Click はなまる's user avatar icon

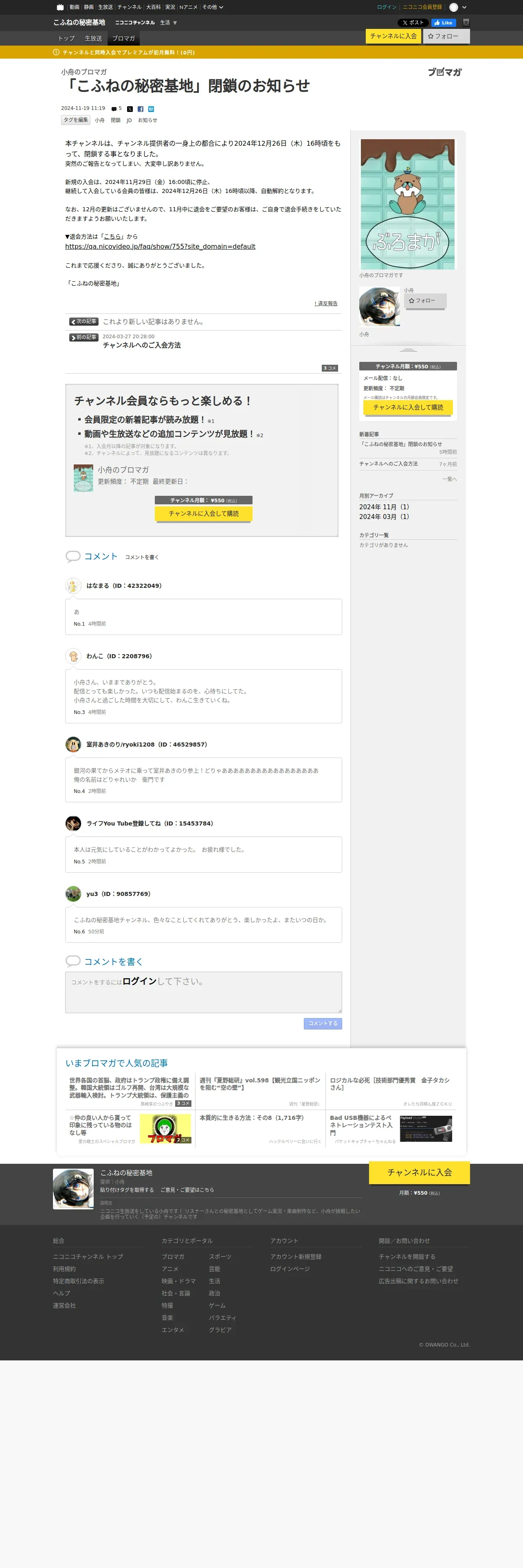(73, 586)
